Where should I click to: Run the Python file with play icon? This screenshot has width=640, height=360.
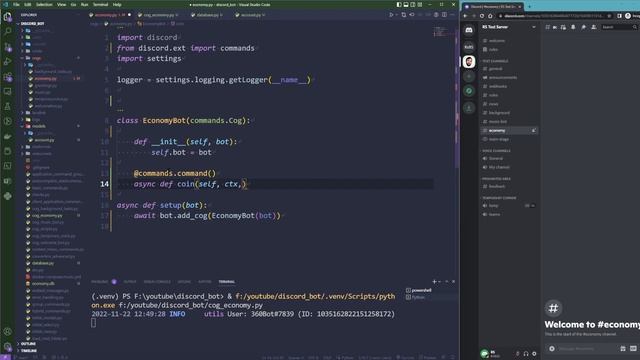coord(391,15)
